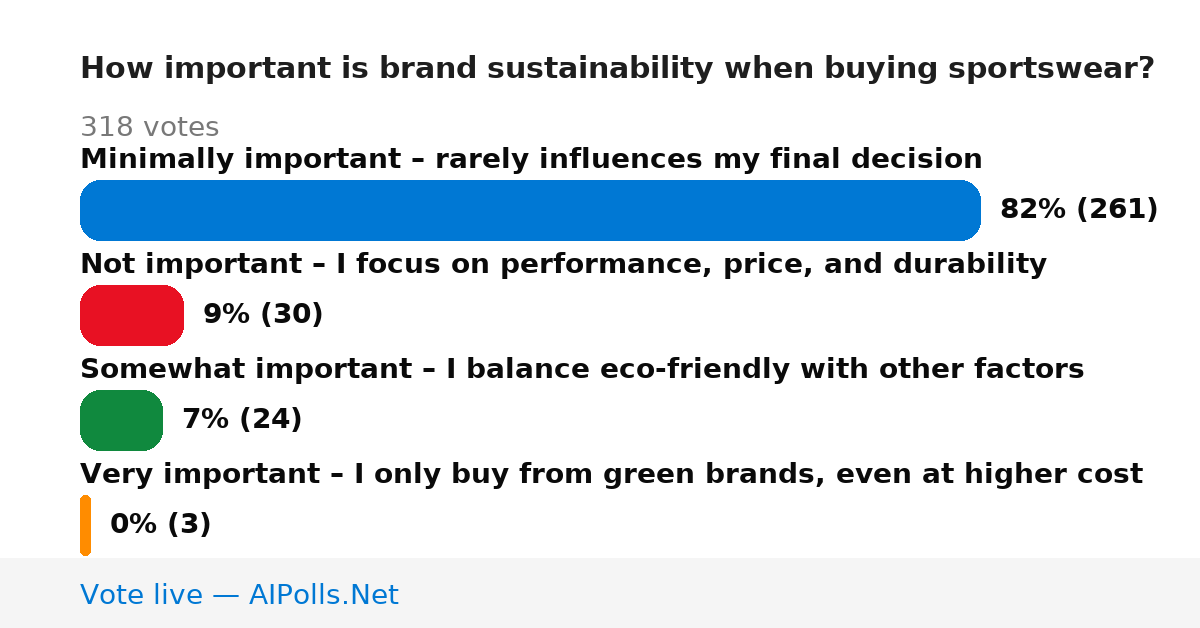Select the poll question title text
The height and width of the screenshot is (628, 1200).
(x=617, y=69)
